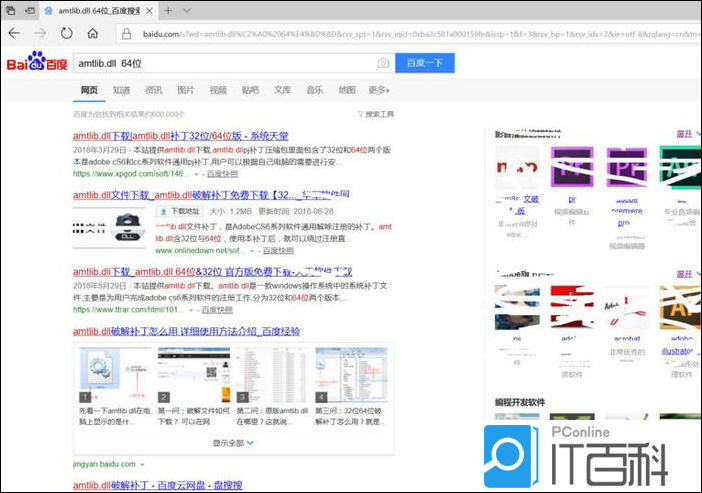The image size is (702, 493).
Task: Open step 1 thumbnail in 百度经验 result
Action: point(115,375)
